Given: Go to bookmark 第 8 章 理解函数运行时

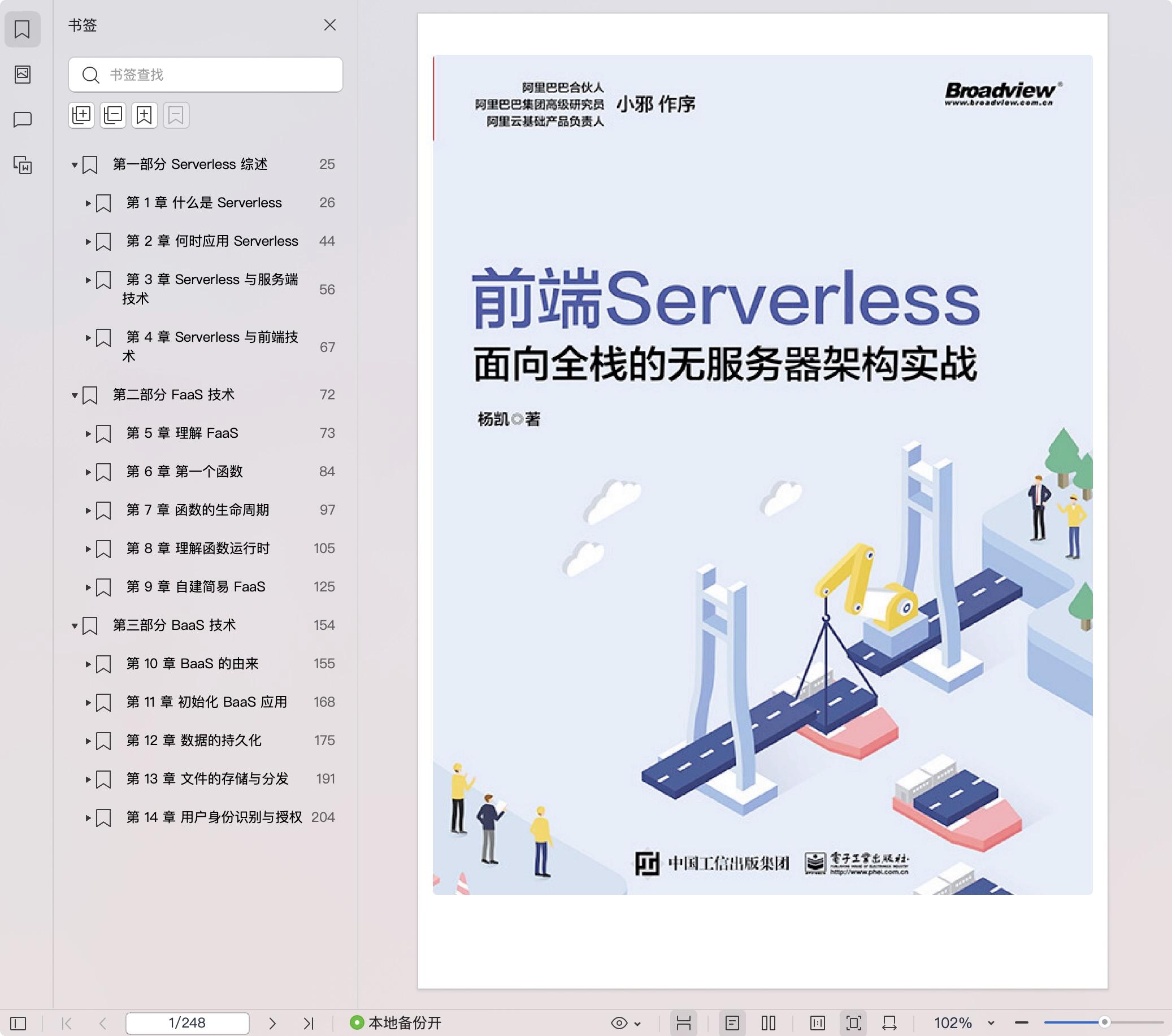Looking at the screenshot, I should coord(198,549).
